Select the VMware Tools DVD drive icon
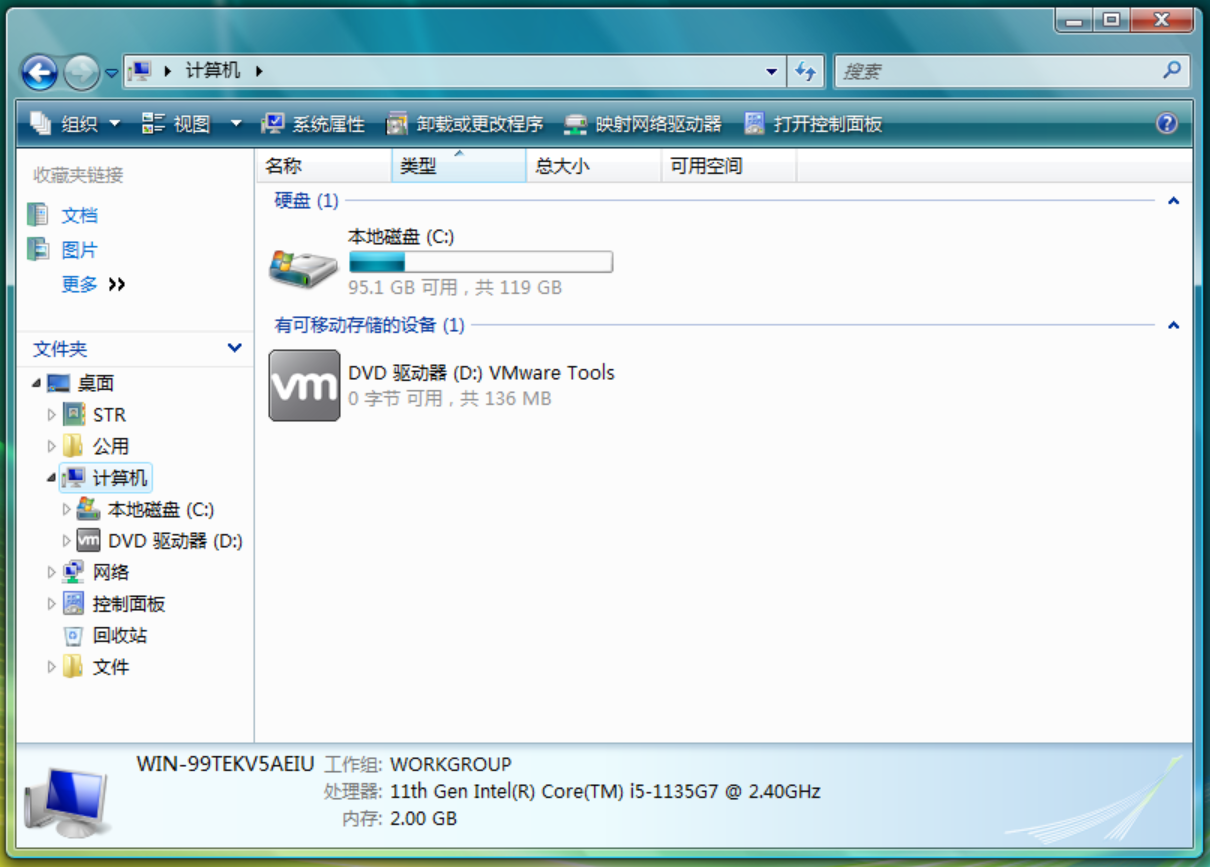This screenshot has height=867, width=1210. tap(304, 385)
